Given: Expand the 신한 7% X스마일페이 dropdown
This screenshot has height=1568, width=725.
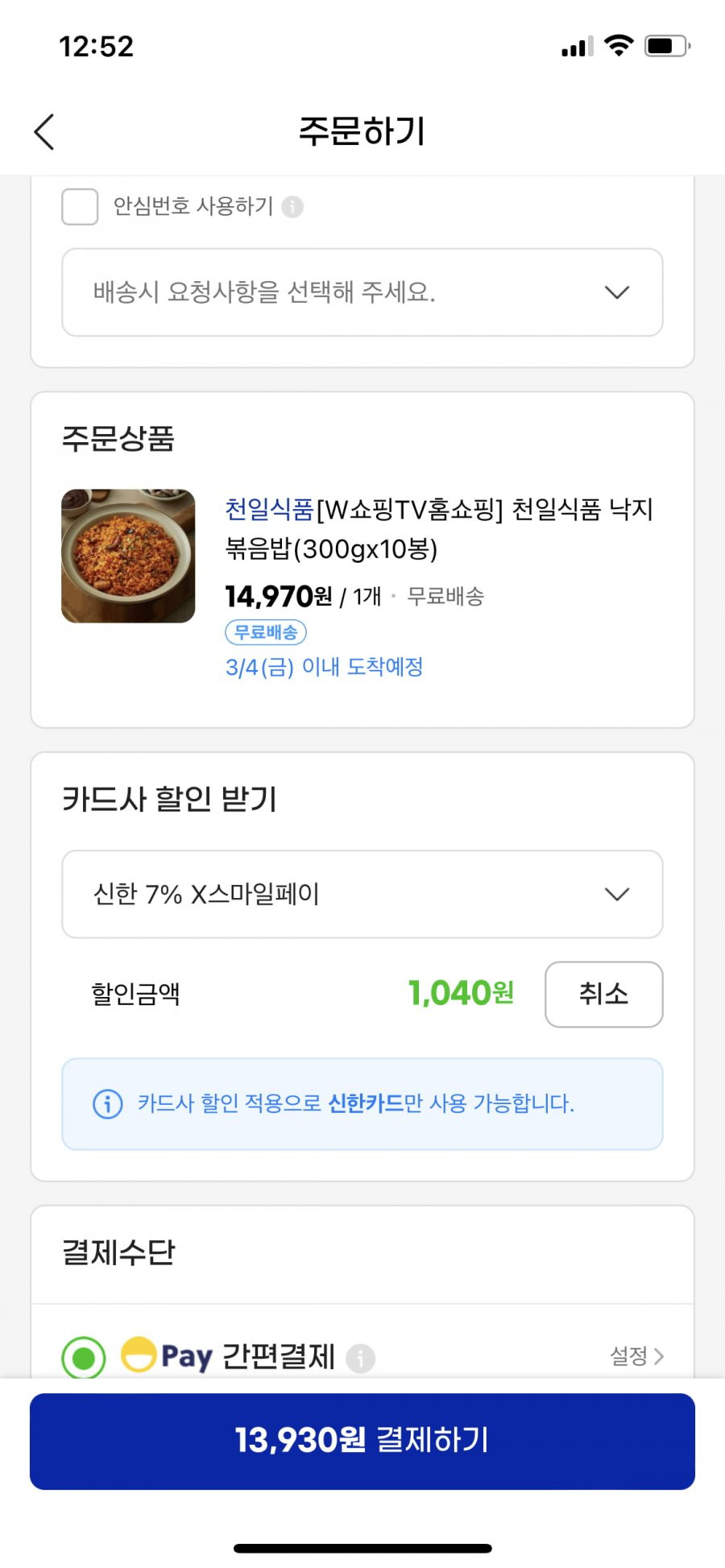Looking at the screenshot, I should click(362, 894).
